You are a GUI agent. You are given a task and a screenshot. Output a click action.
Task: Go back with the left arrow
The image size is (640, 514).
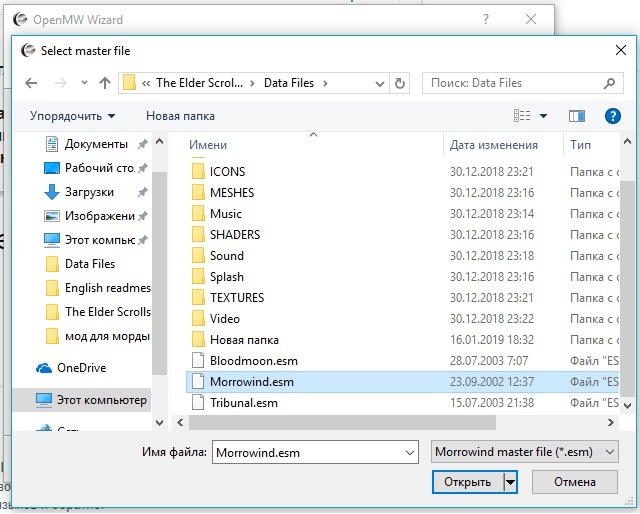(31, 83)
